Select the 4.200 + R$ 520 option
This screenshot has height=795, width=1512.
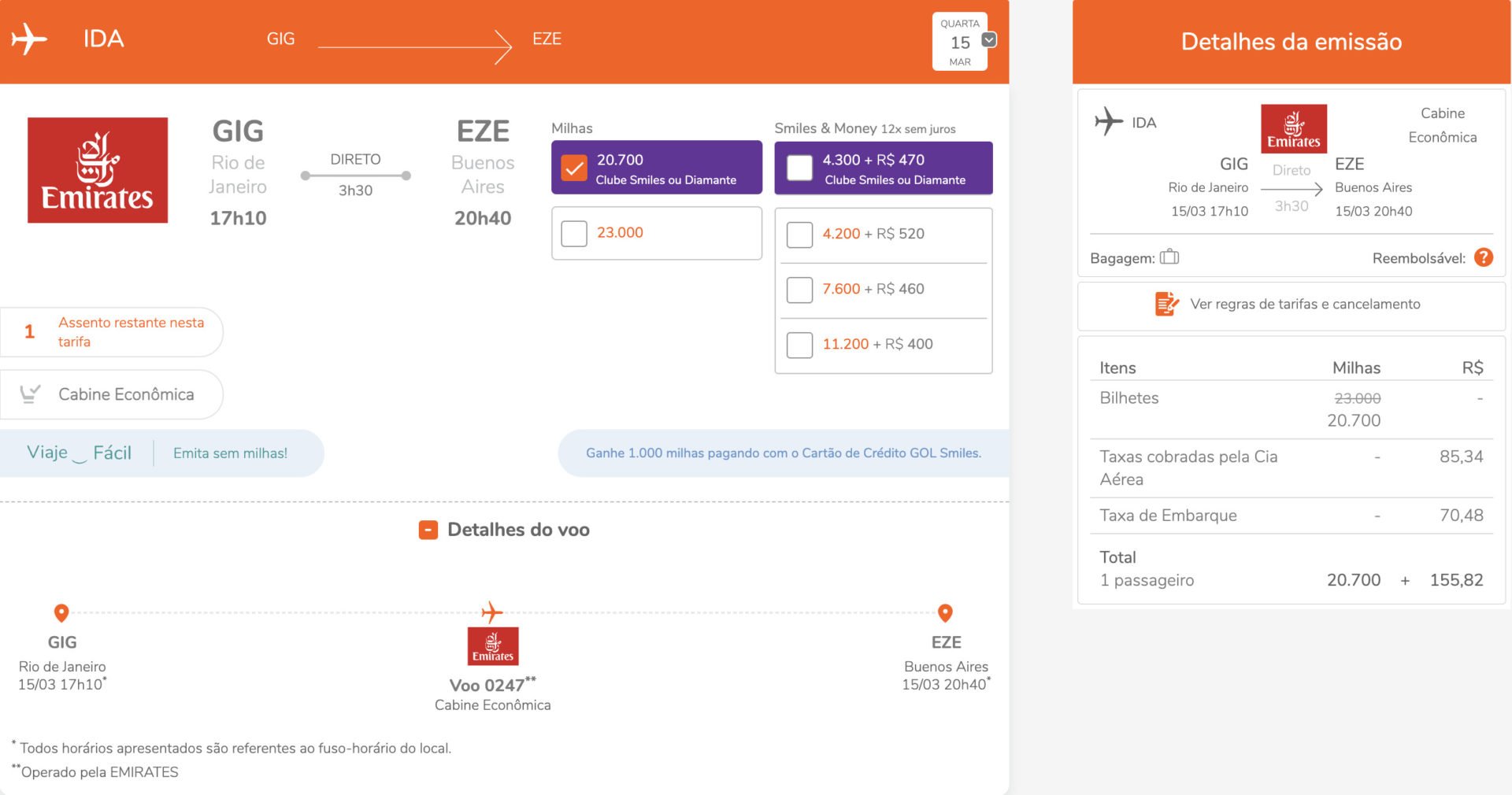799,235
